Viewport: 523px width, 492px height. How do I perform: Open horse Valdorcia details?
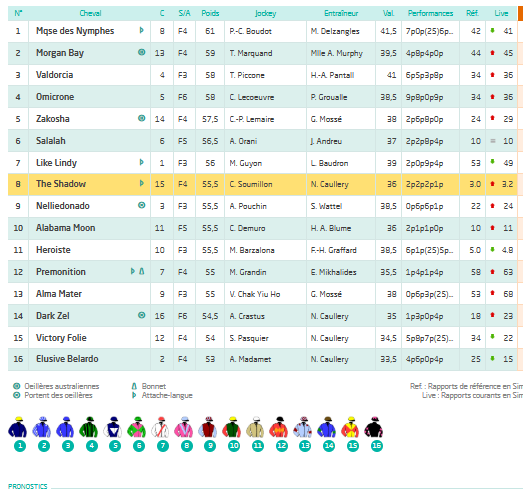(54, 75)
